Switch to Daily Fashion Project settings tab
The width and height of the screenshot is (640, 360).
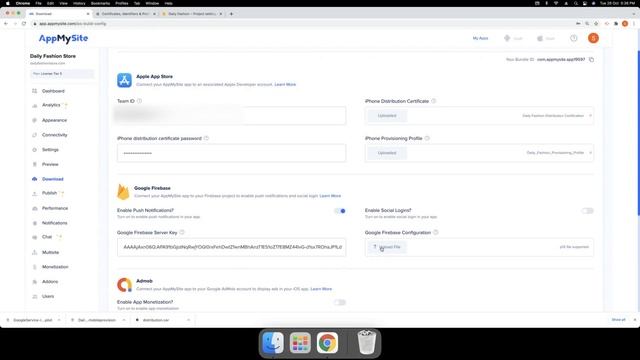(x=192, y=14)
